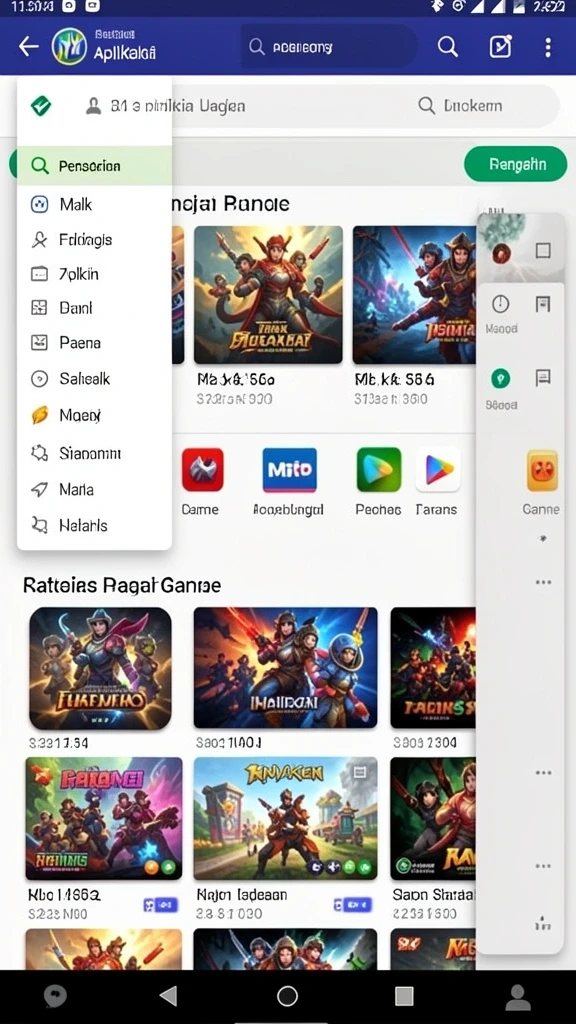The height and width of the screenshot is (1024, 576).
Task: Tap the checkmark square icon in the header
Action: 500,47
